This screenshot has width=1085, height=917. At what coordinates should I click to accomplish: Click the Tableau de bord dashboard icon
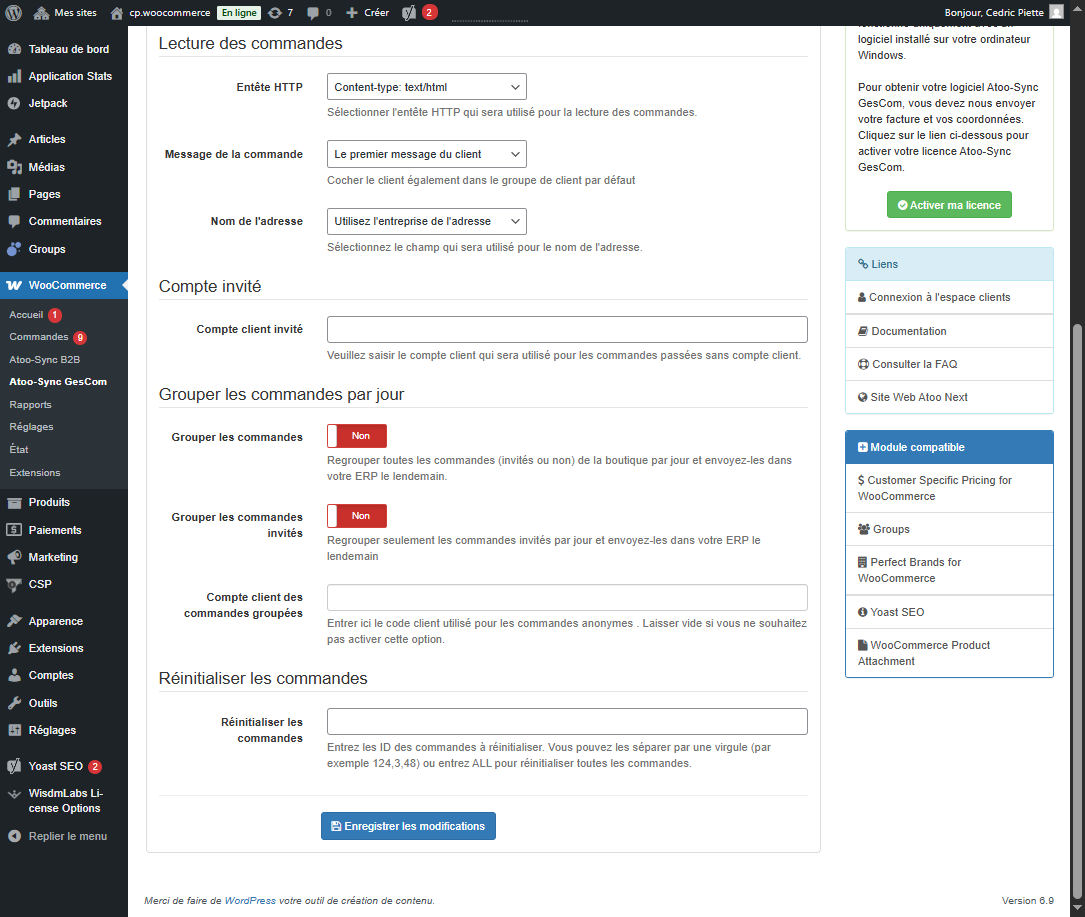pos(14,49)
